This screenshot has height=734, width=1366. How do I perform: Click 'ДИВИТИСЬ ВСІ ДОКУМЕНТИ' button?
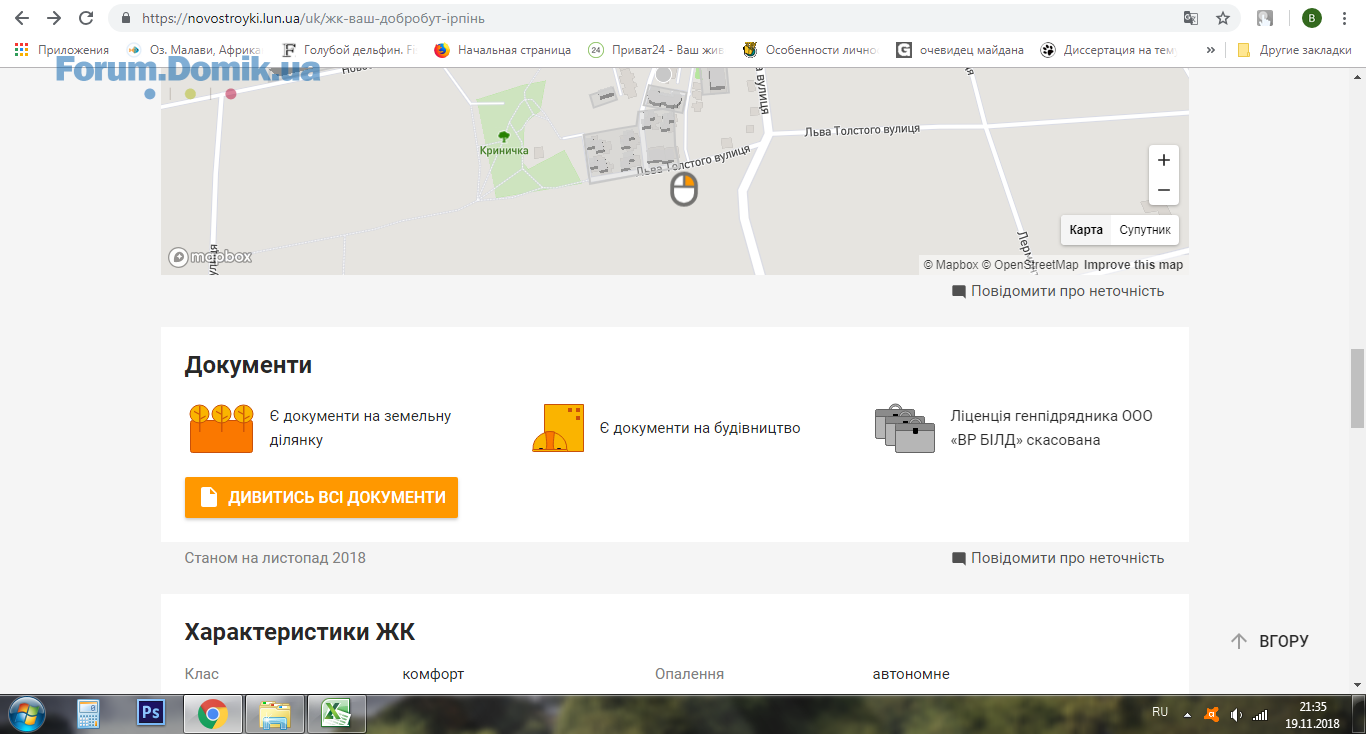coord(321,497)
